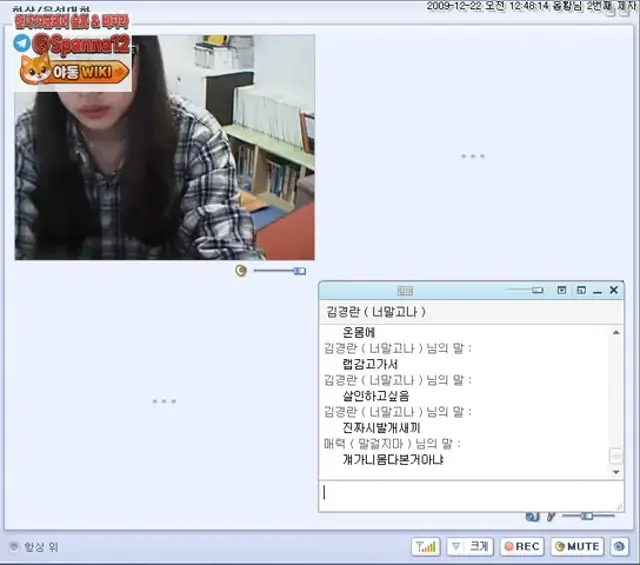Adjust the volume slider under the webcam video

[x=280, y=271]
